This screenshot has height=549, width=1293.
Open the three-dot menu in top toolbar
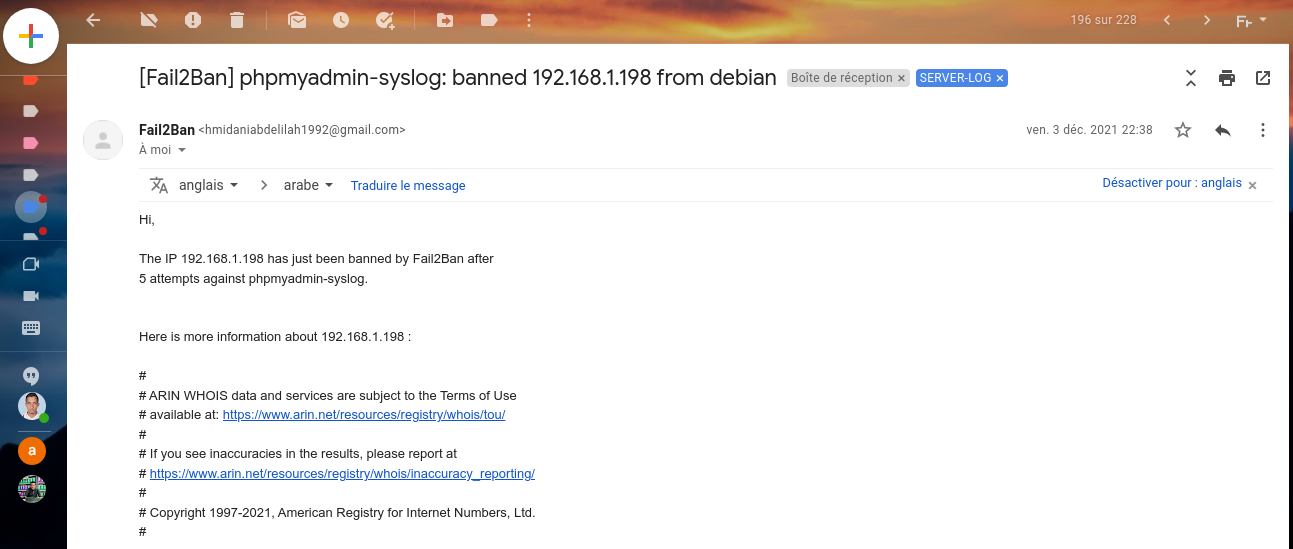tap(529, 20)
